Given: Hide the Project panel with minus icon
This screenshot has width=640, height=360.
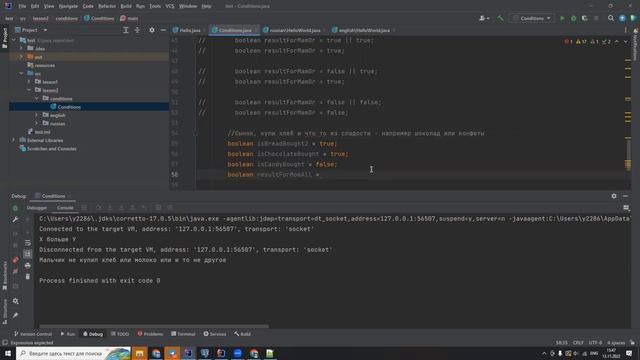Looking at the screenshot, I should (x=163, y=30).
